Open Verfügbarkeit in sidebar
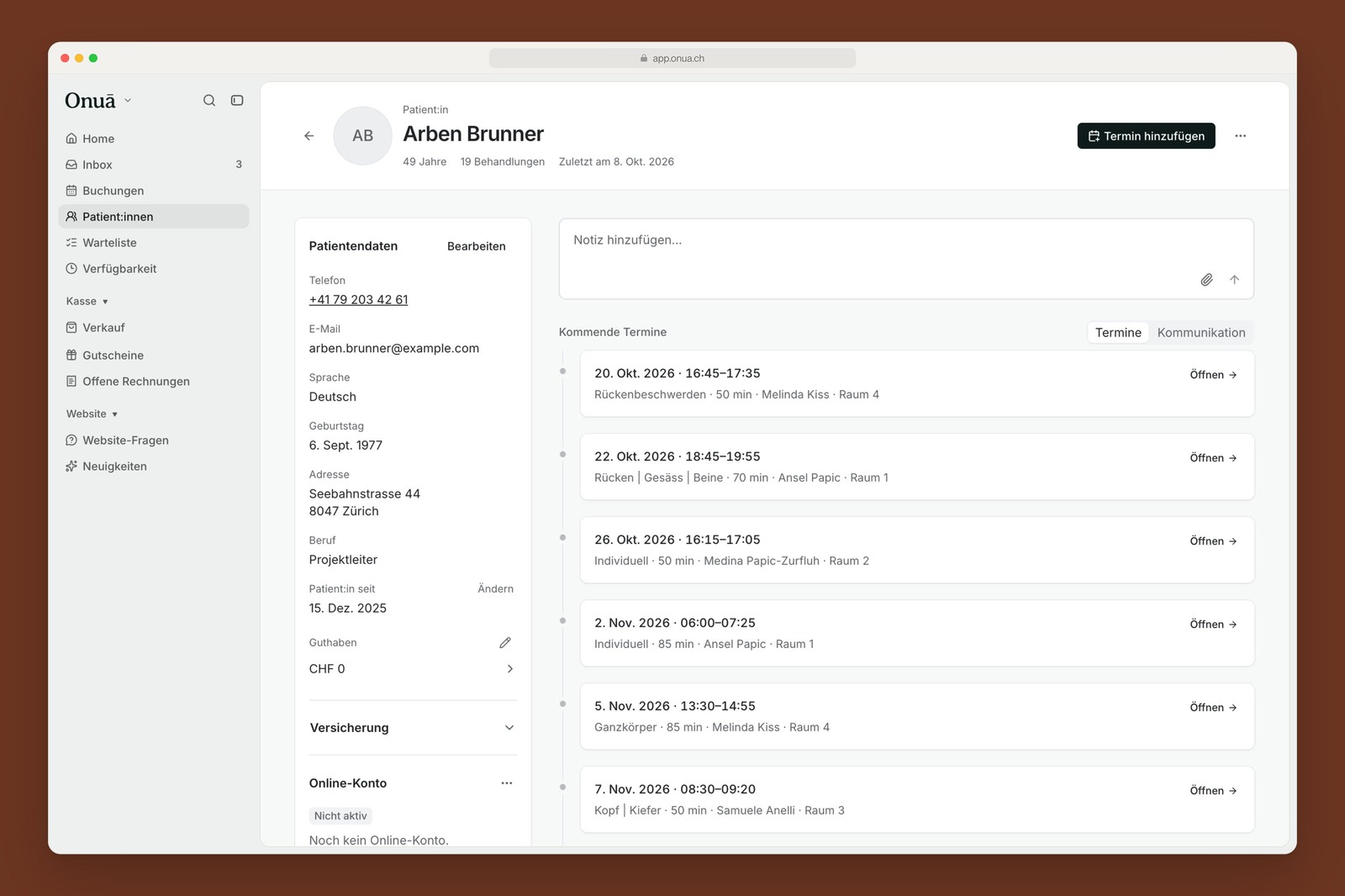The height and width of the screenshot is (896, 1345). pos(154,268)
